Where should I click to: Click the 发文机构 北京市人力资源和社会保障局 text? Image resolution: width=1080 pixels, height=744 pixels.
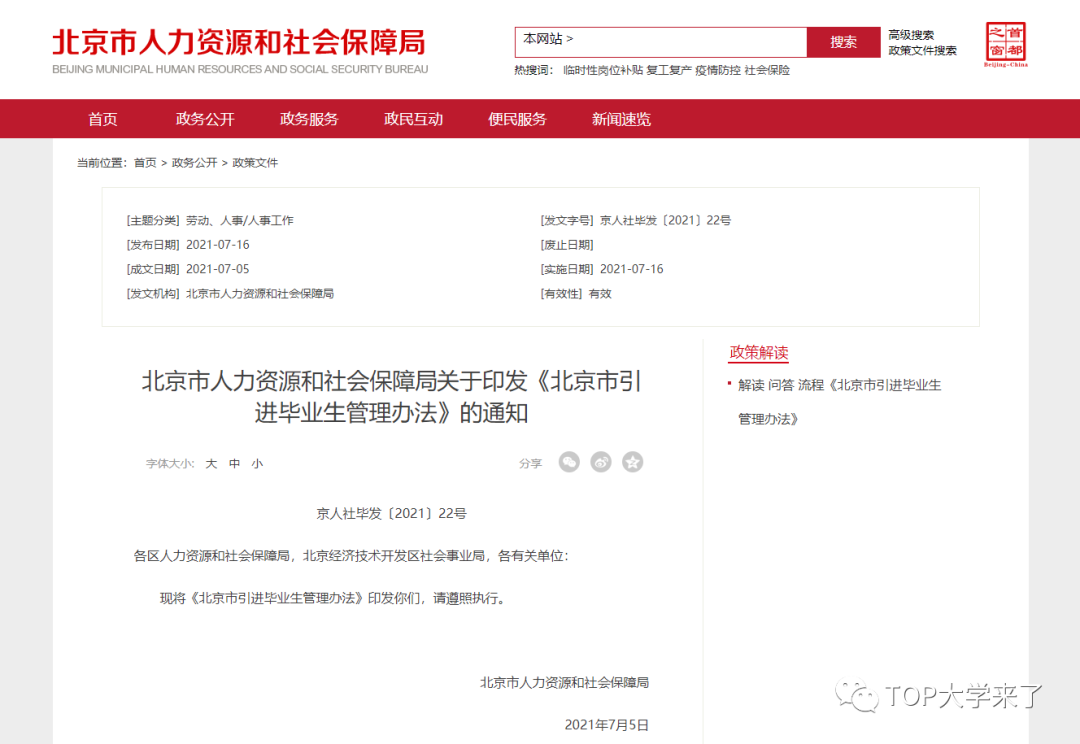pyautogui.click(x=260, y=293)
